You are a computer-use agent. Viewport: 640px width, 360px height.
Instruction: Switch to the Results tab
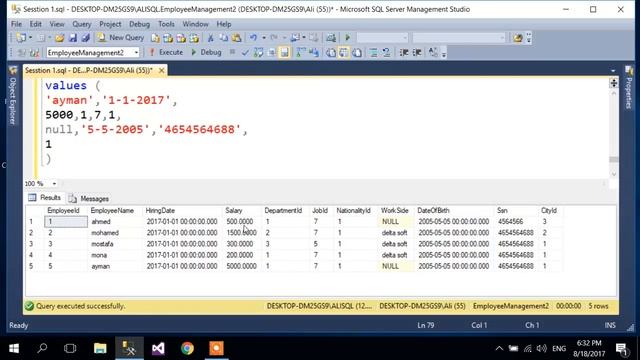pyautogui.click(x=45, y=198)
